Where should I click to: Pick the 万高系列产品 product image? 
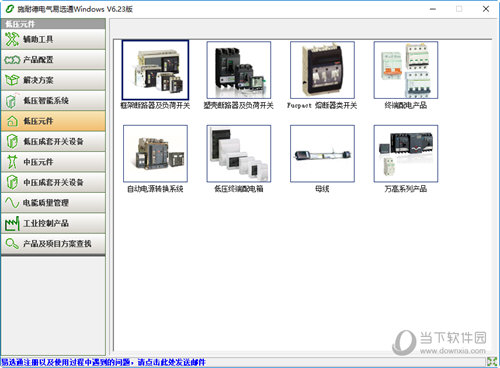406,154
